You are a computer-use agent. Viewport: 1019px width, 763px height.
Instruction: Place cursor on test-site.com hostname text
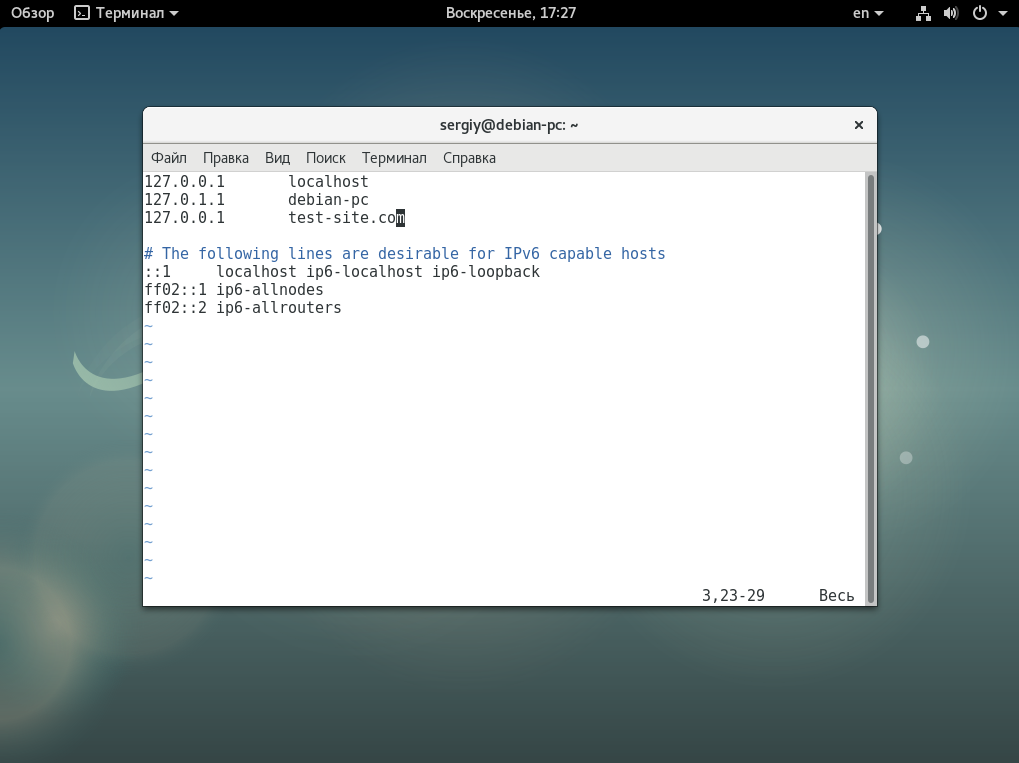point(345,218)
